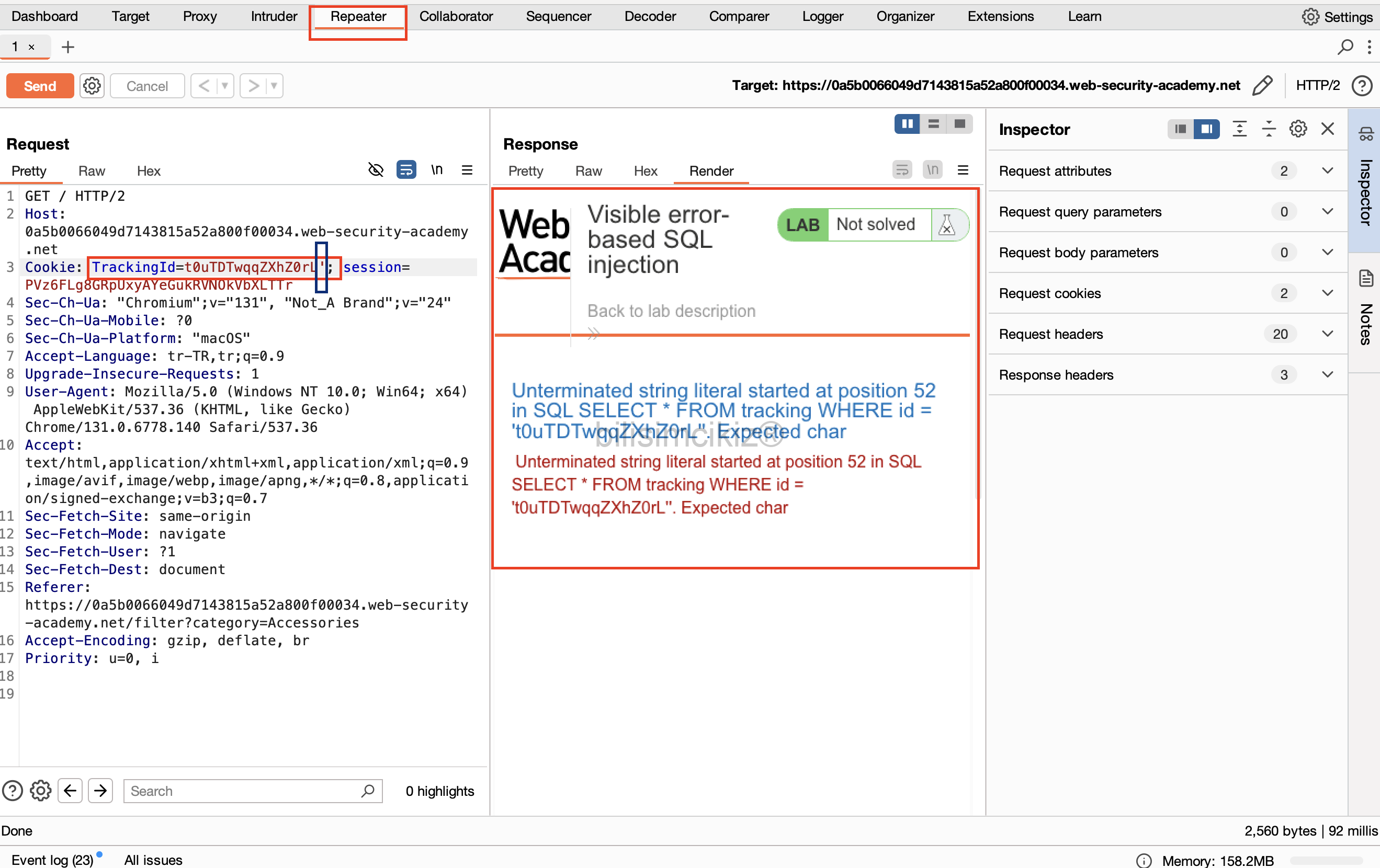Screen dimensions: 1380x868
Task: Click the request settings gear next to Send
Action: tap(92, 86)
